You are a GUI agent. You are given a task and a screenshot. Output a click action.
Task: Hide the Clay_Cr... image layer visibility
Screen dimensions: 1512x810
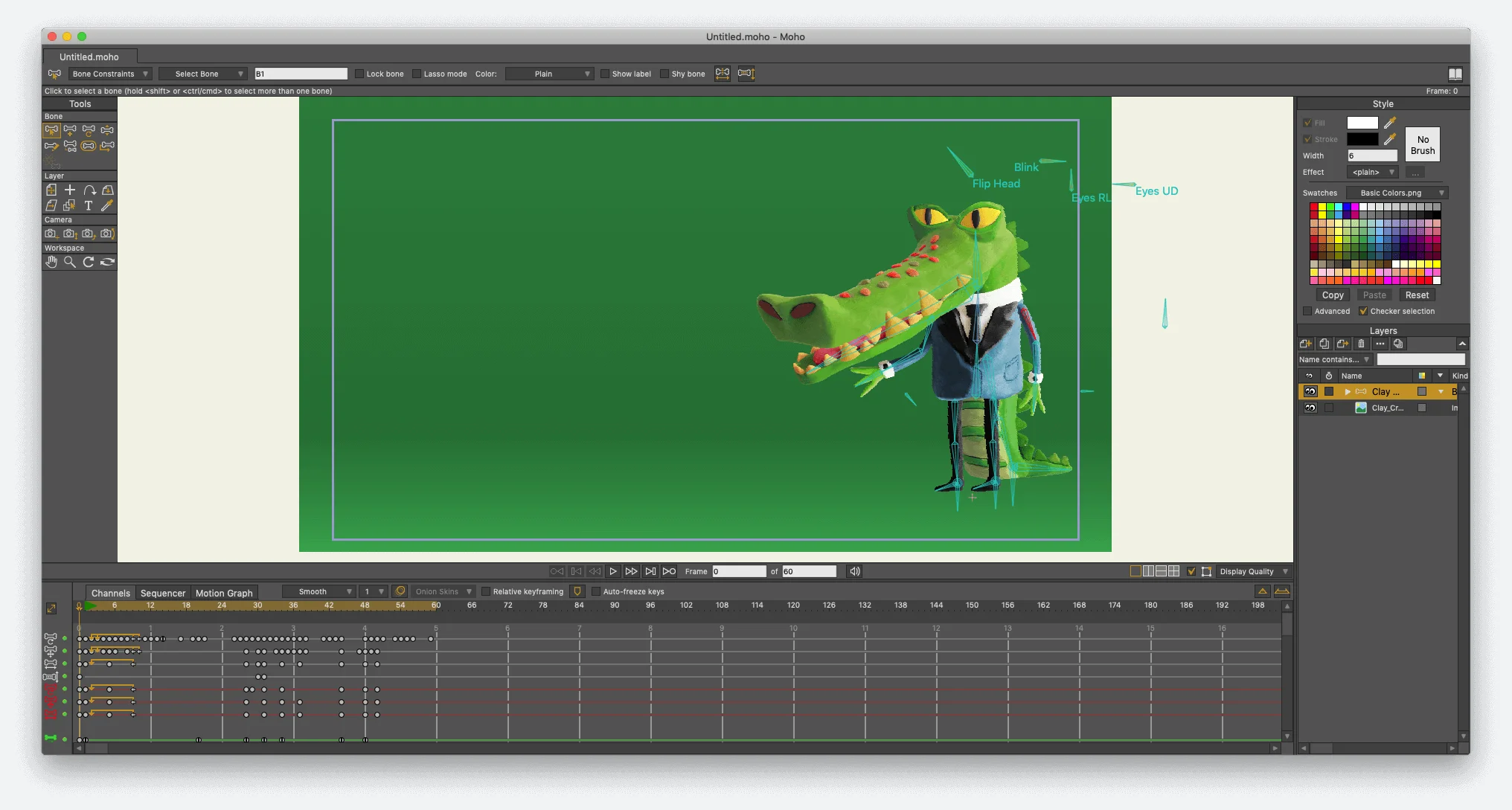[1310, 408]
